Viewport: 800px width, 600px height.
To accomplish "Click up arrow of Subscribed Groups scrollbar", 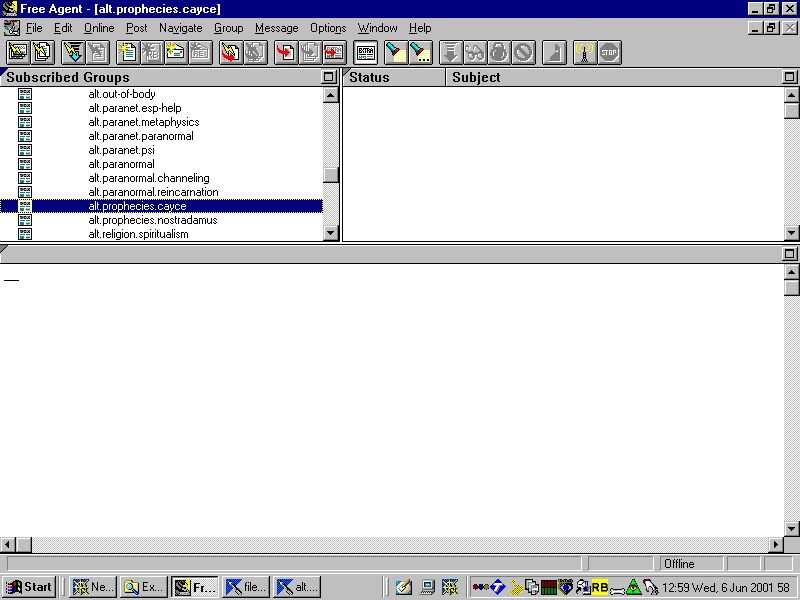I will [331, 95].
